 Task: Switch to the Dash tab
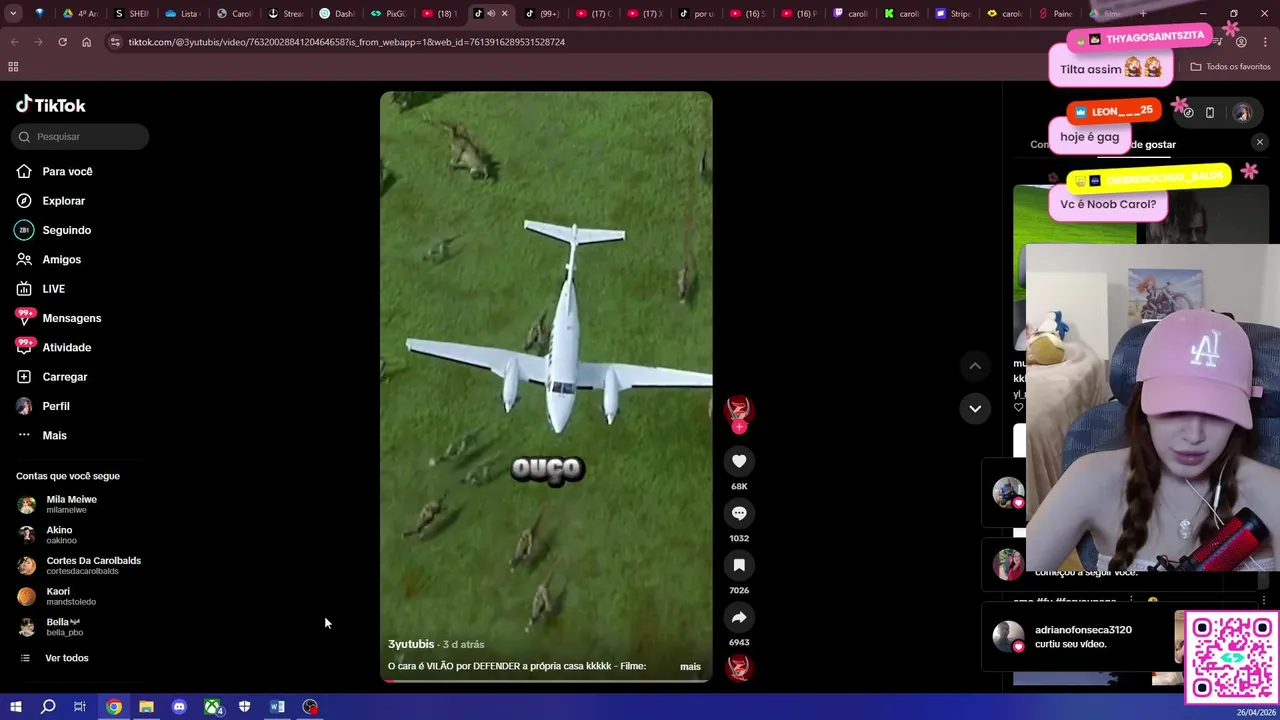click(337, 14)
